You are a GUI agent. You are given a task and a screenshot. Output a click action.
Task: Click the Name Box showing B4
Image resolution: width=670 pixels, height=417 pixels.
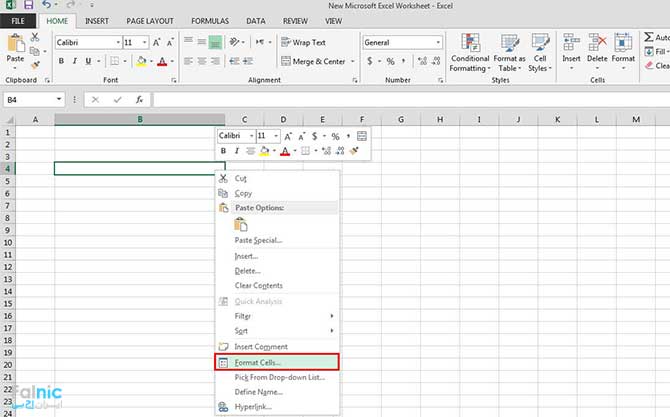click(x=30, y=100)
